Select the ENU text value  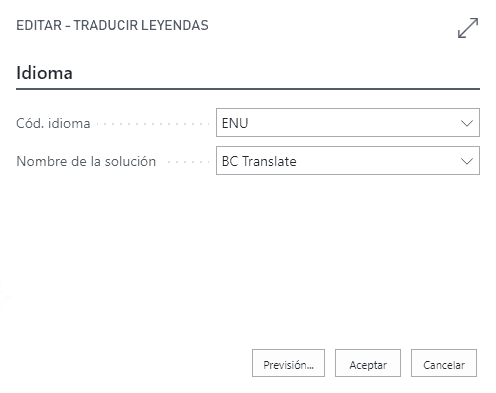(235, 123)
